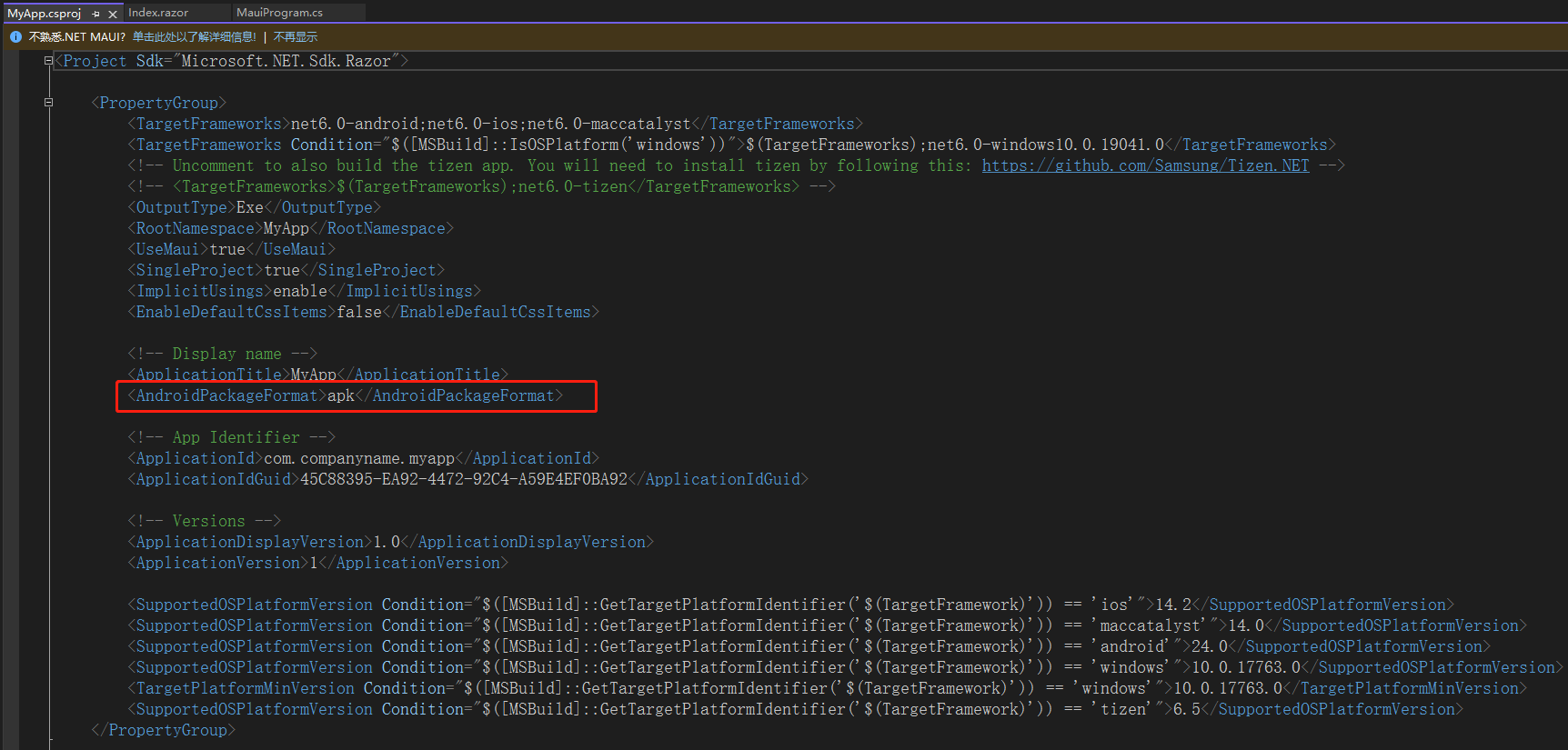
Task: Click the blue info icon in notification bar
Action: click(15, 37)
